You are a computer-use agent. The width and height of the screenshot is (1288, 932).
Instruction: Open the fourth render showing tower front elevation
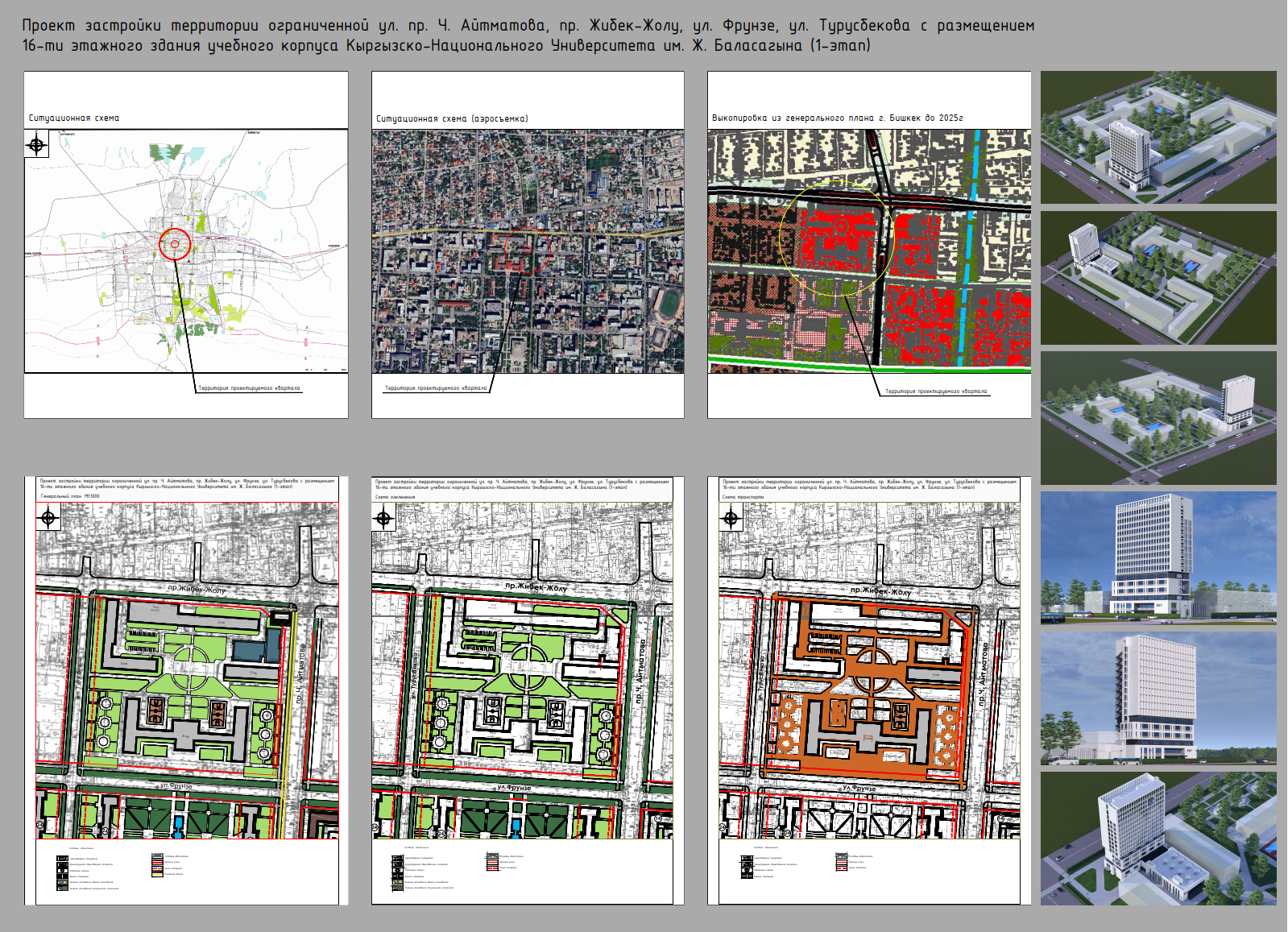(x=1158, y=557)
